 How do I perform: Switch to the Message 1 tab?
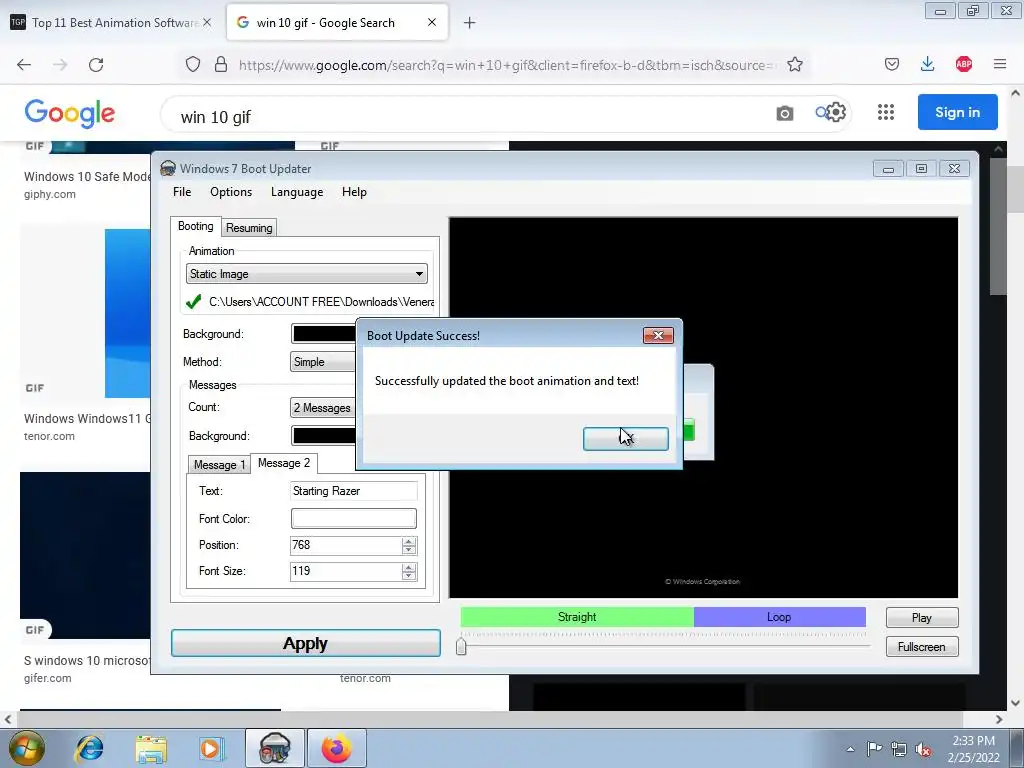219,464
